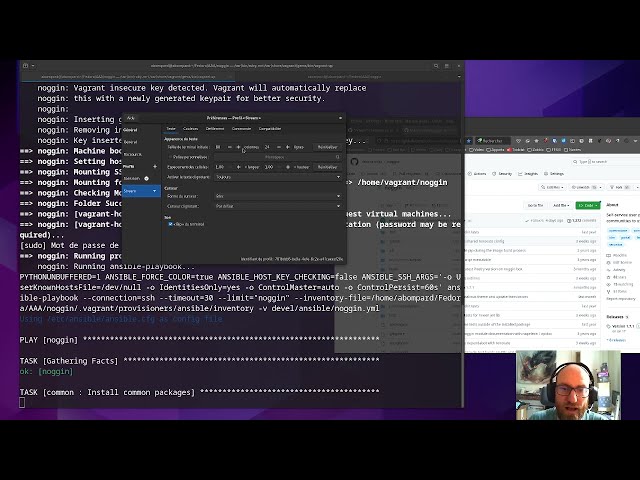The height and width of the screenshot is (480, 640).
Task: Open the Video bookmarks folder
Action: click(x=476, y=150)
